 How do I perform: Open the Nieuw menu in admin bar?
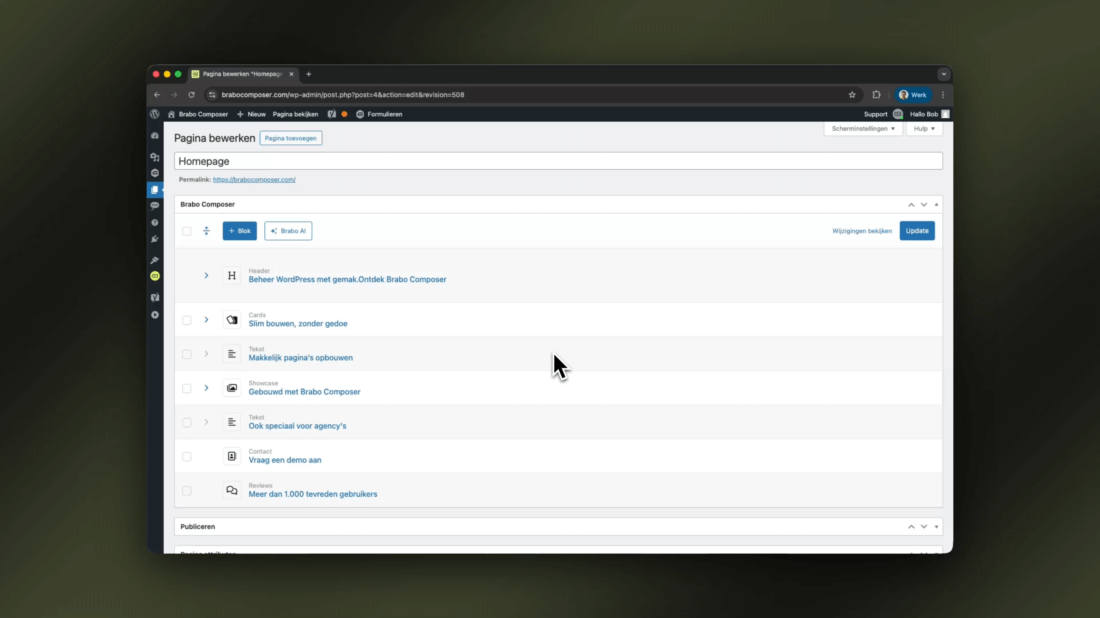point(251,114)
